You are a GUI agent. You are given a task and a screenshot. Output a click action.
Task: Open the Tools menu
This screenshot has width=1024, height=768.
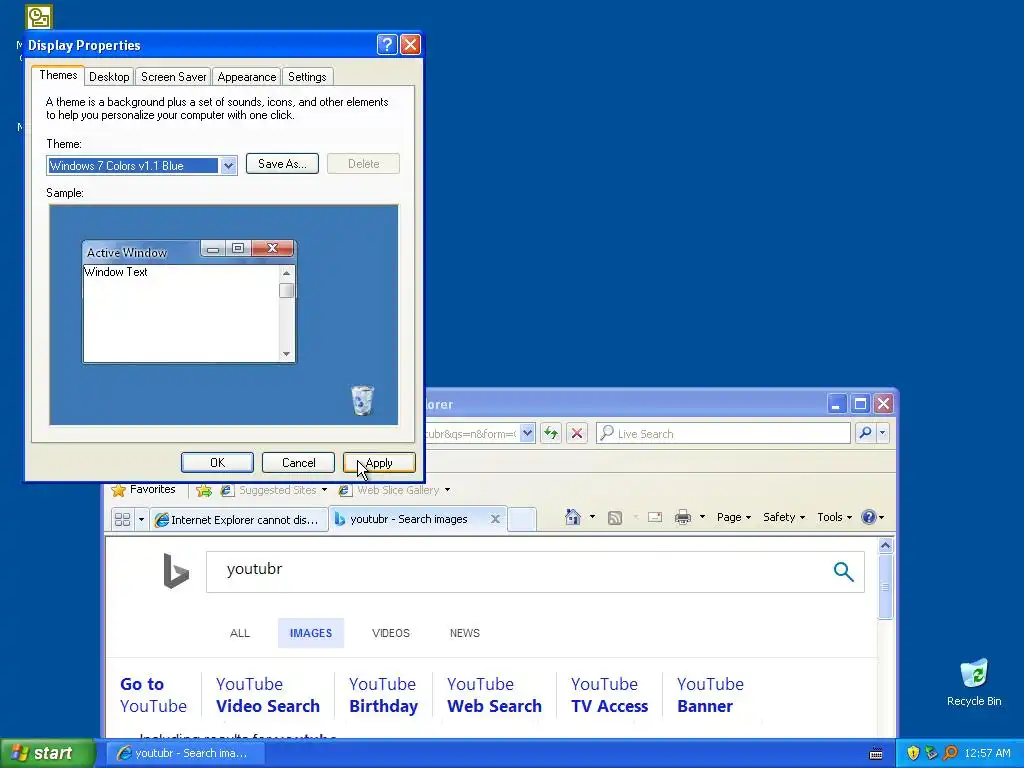[834, 517]
